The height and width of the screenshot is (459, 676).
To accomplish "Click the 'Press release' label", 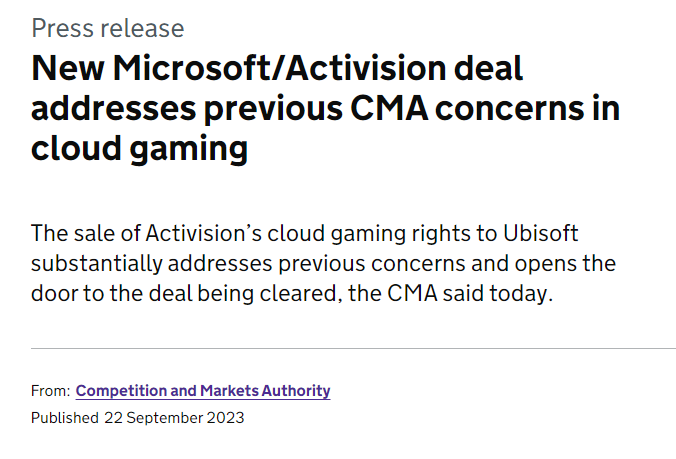I will pyautogui.click(x=107, y=28).
